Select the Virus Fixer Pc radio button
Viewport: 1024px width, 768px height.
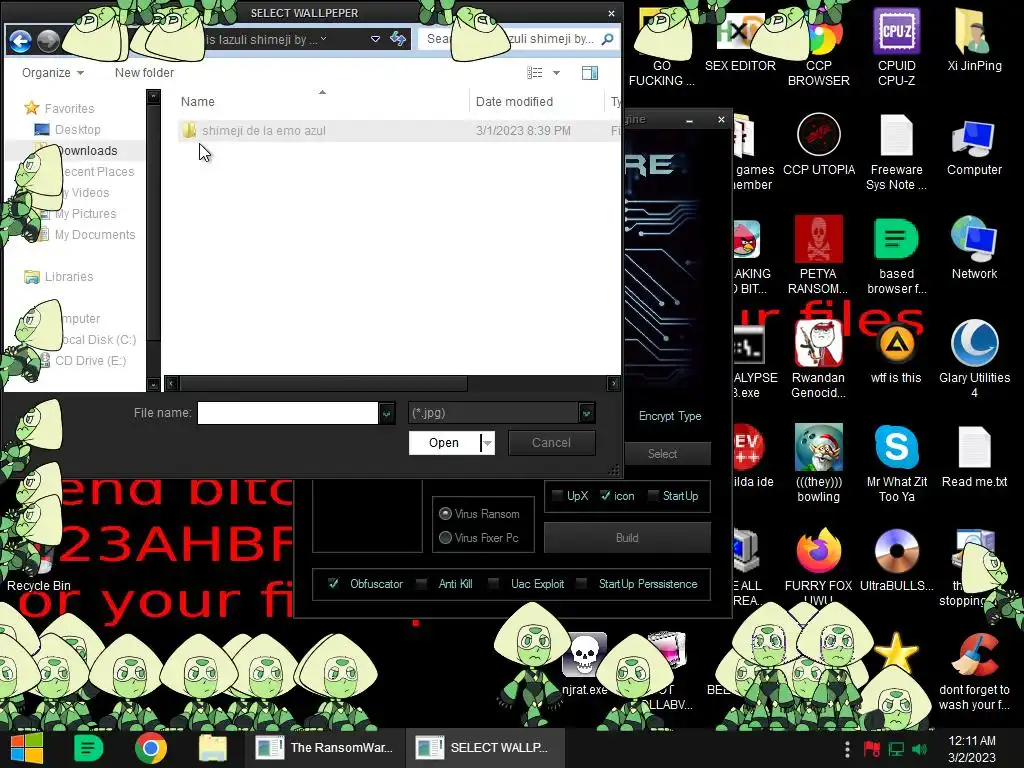(445, 537)
